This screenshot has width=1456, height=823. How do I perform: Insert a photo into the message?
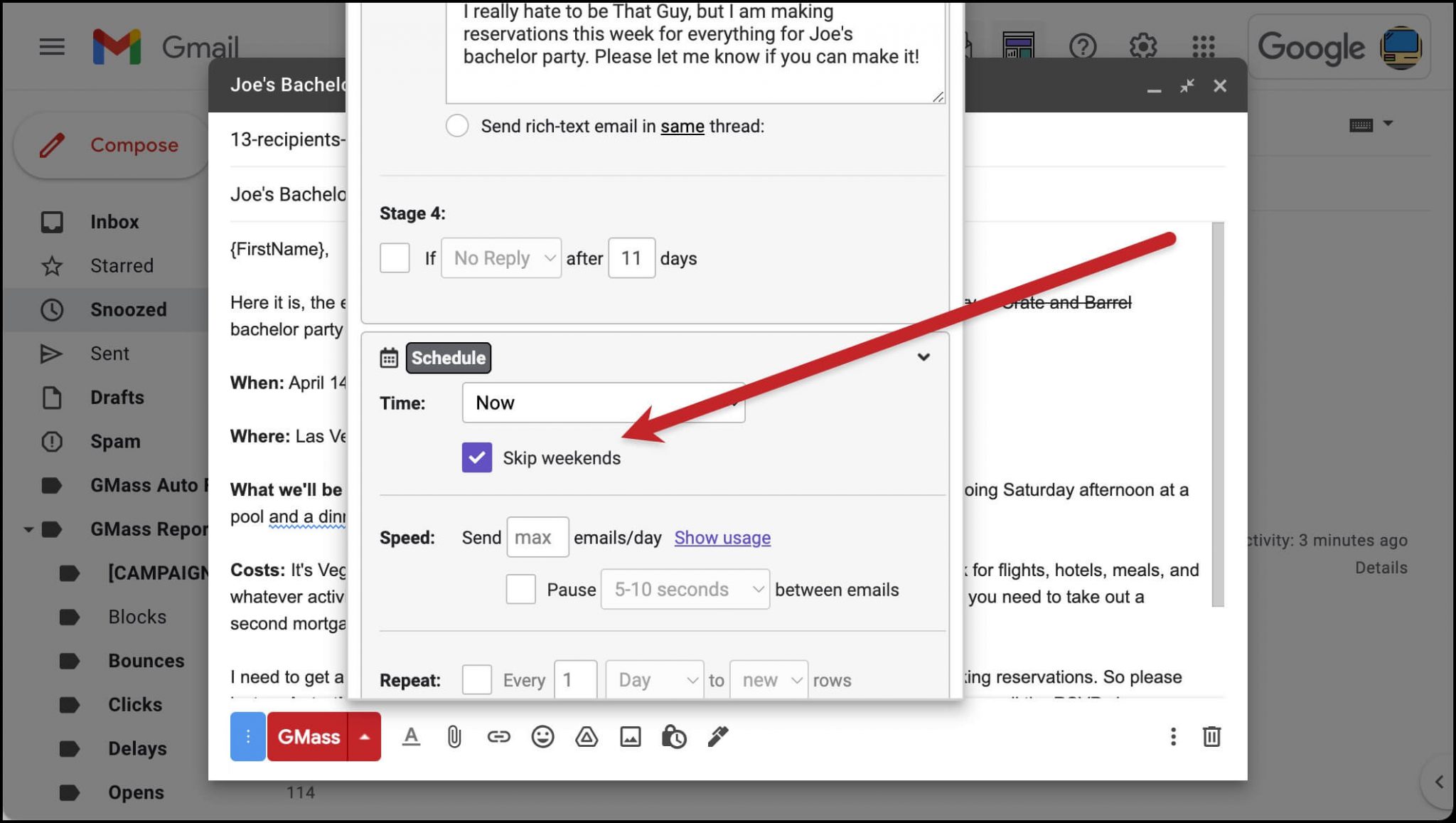pos(630,737)
